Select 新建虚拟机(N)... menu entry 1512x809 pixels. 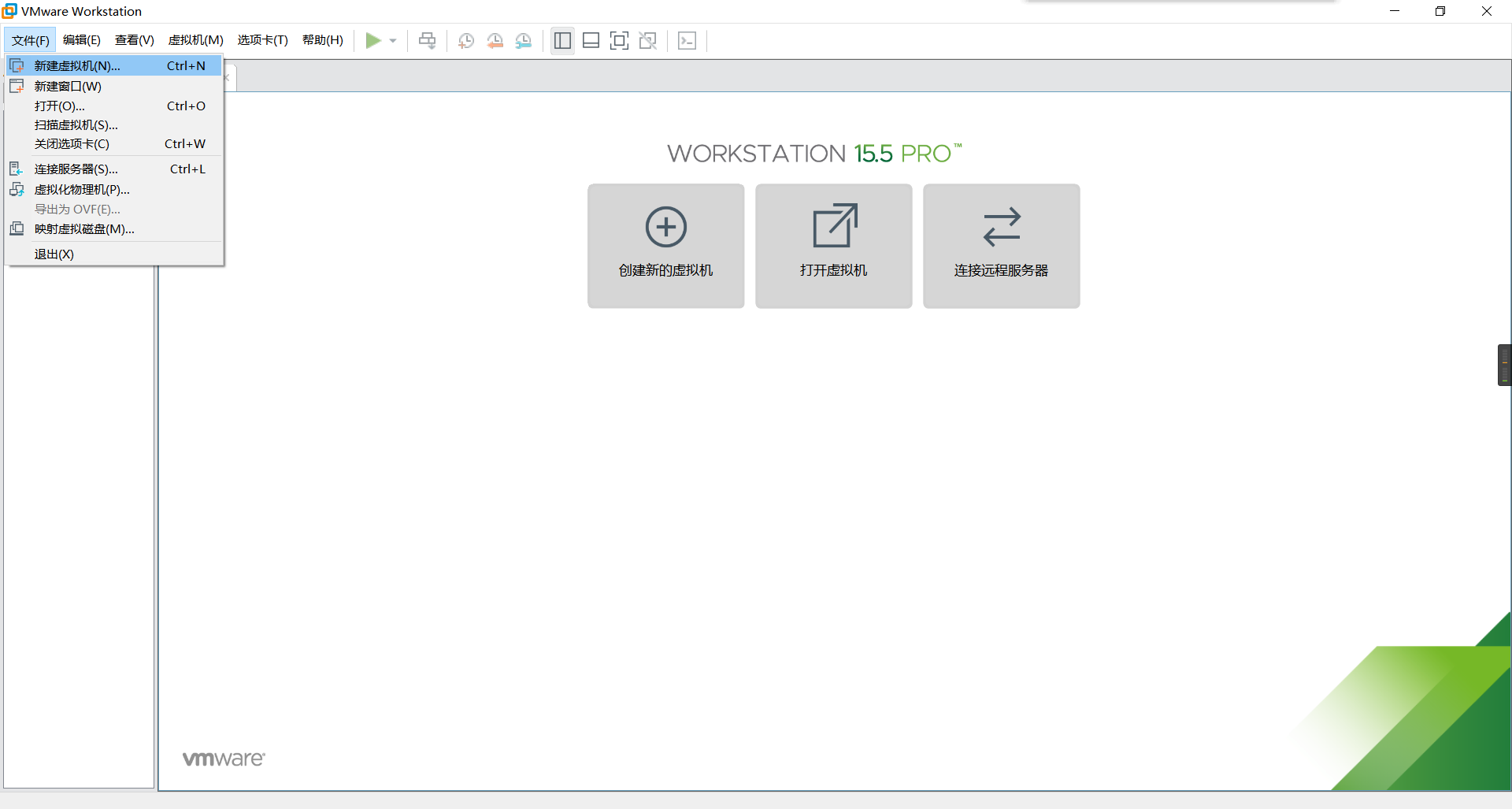pos(114,65)
